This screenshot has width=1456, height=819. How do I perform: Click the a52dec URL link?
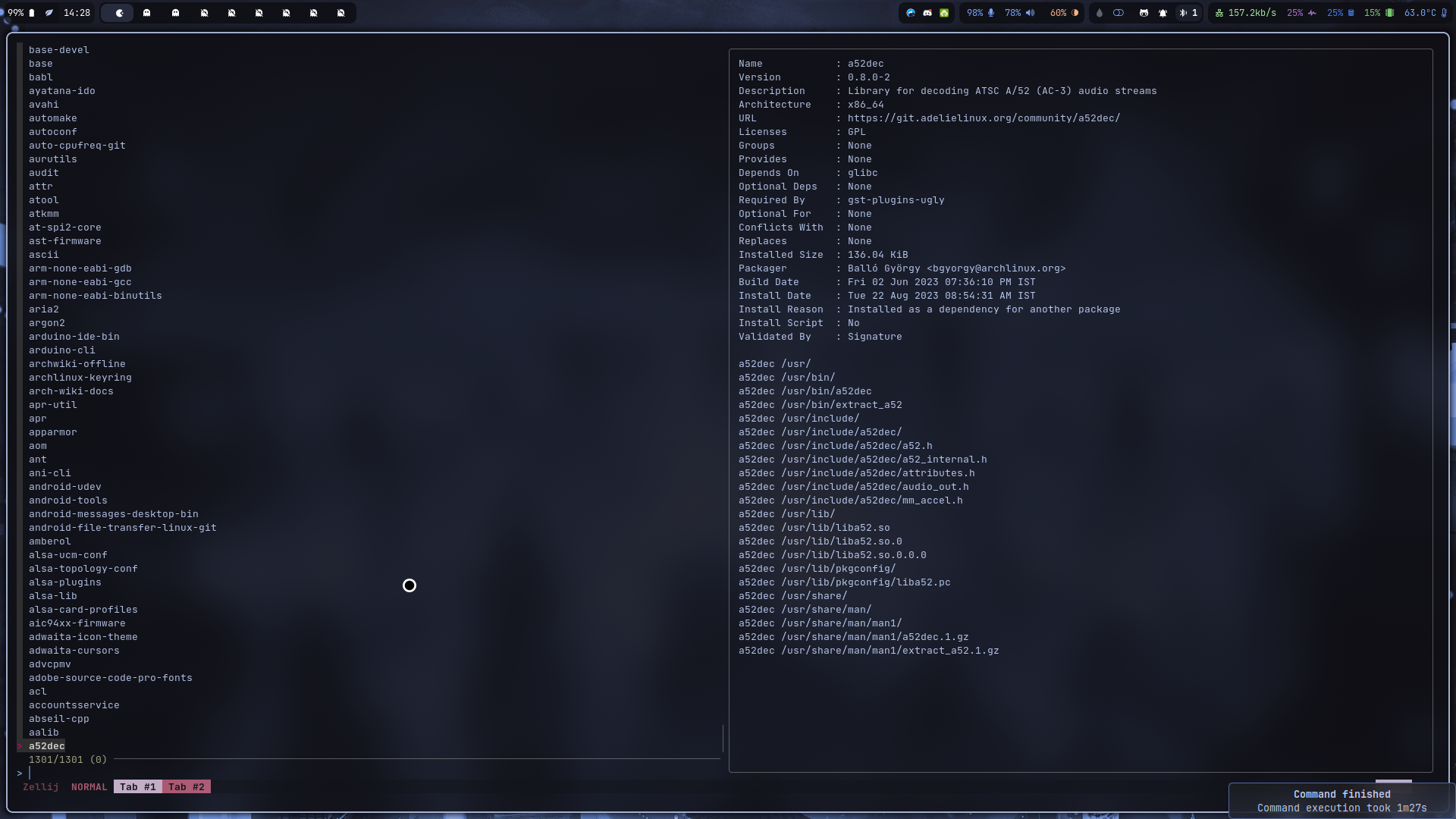click(x=983, y=118)
